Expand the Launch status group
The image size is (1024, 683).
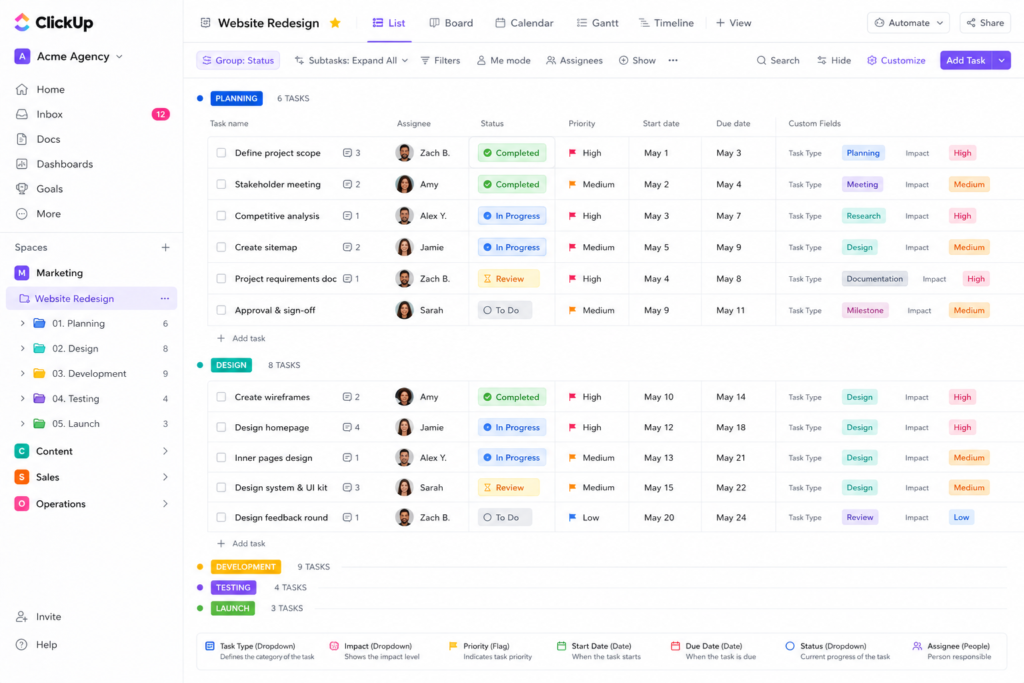click(x=232, y=608)
